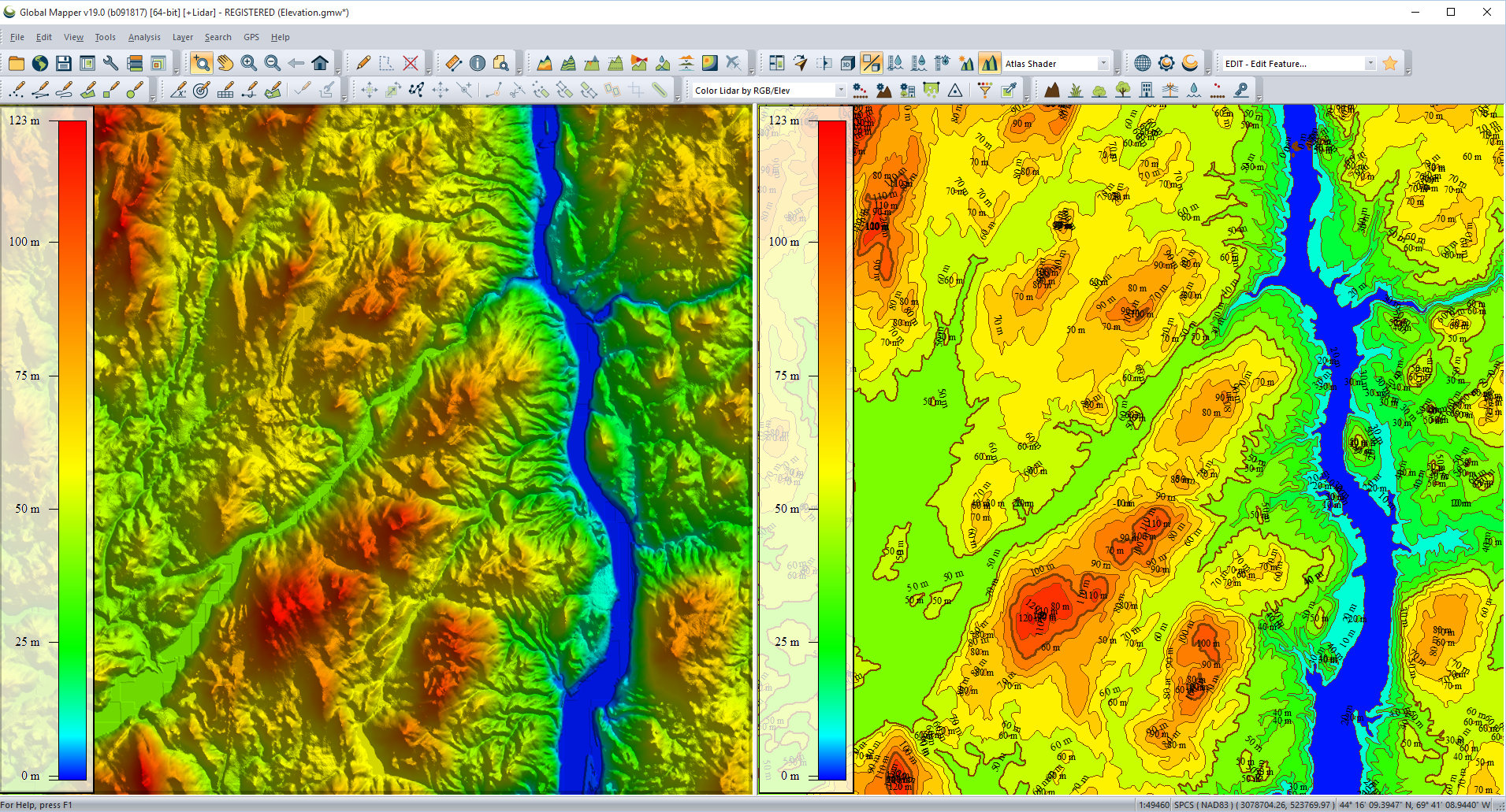Screen dimensions: 1506x812
Task: Click the red X delete feature icon
Action: click(x=411, y=64)
